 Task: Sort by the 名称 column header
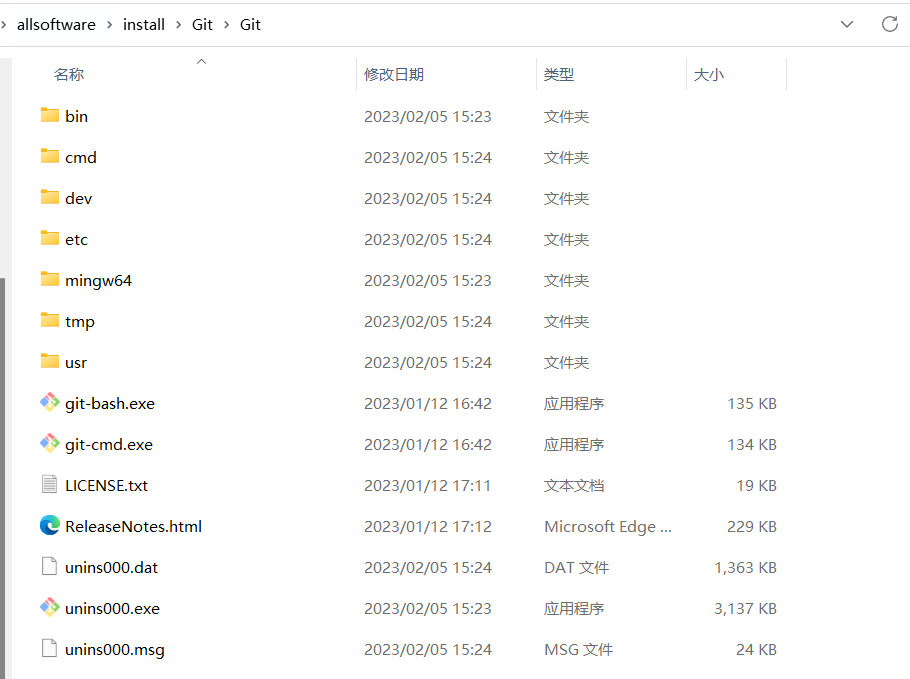pos(68,75)
